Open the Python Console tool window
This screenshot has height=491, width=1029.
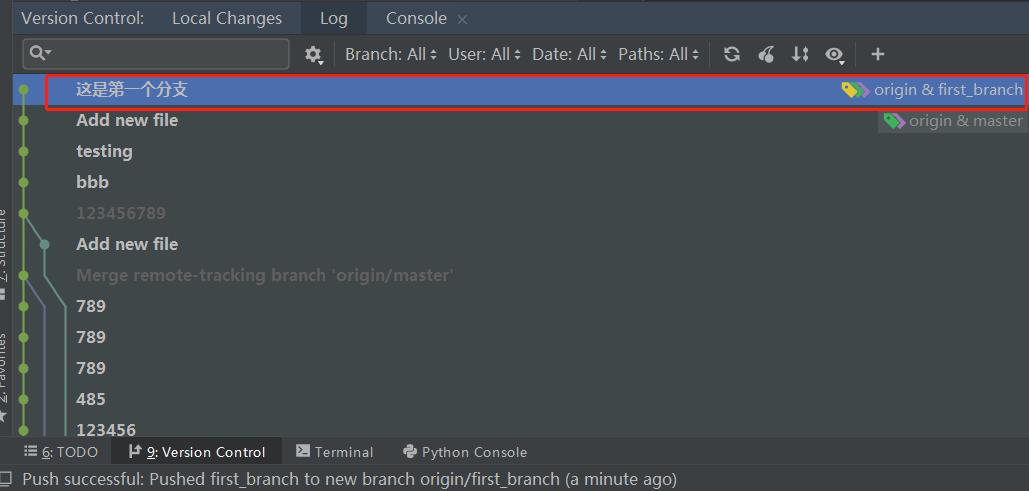(465, 452)
